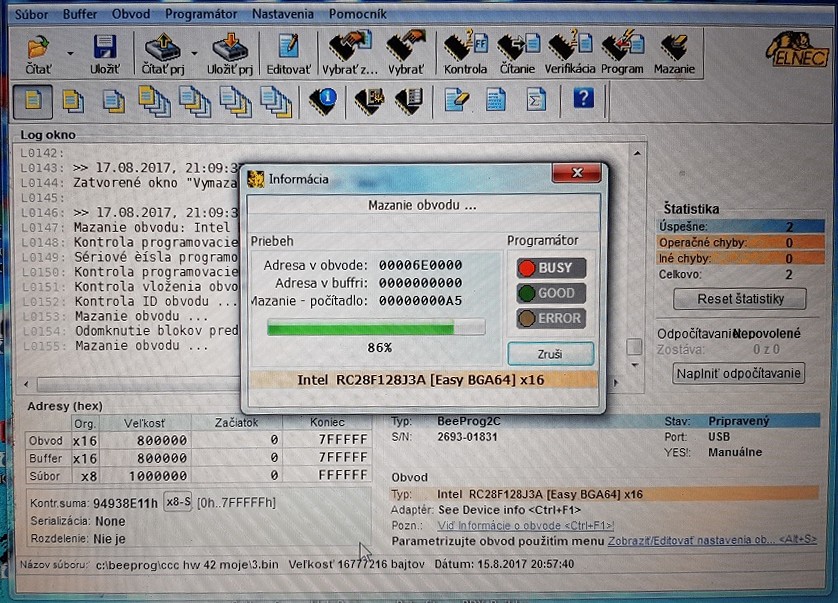Image resolution: width=838 pixels, height=603 pixels.
Task: Click the Čítanie read device icon
Action: click(x=517, y=53)
